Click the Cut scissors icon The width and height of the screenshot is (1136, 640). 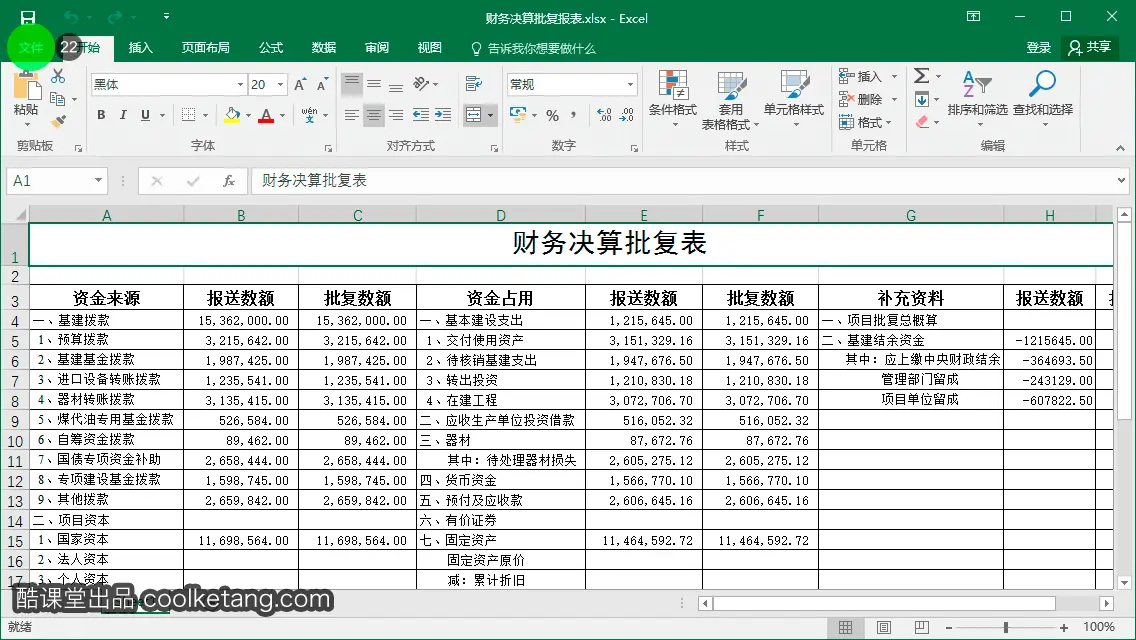(58, 76)
